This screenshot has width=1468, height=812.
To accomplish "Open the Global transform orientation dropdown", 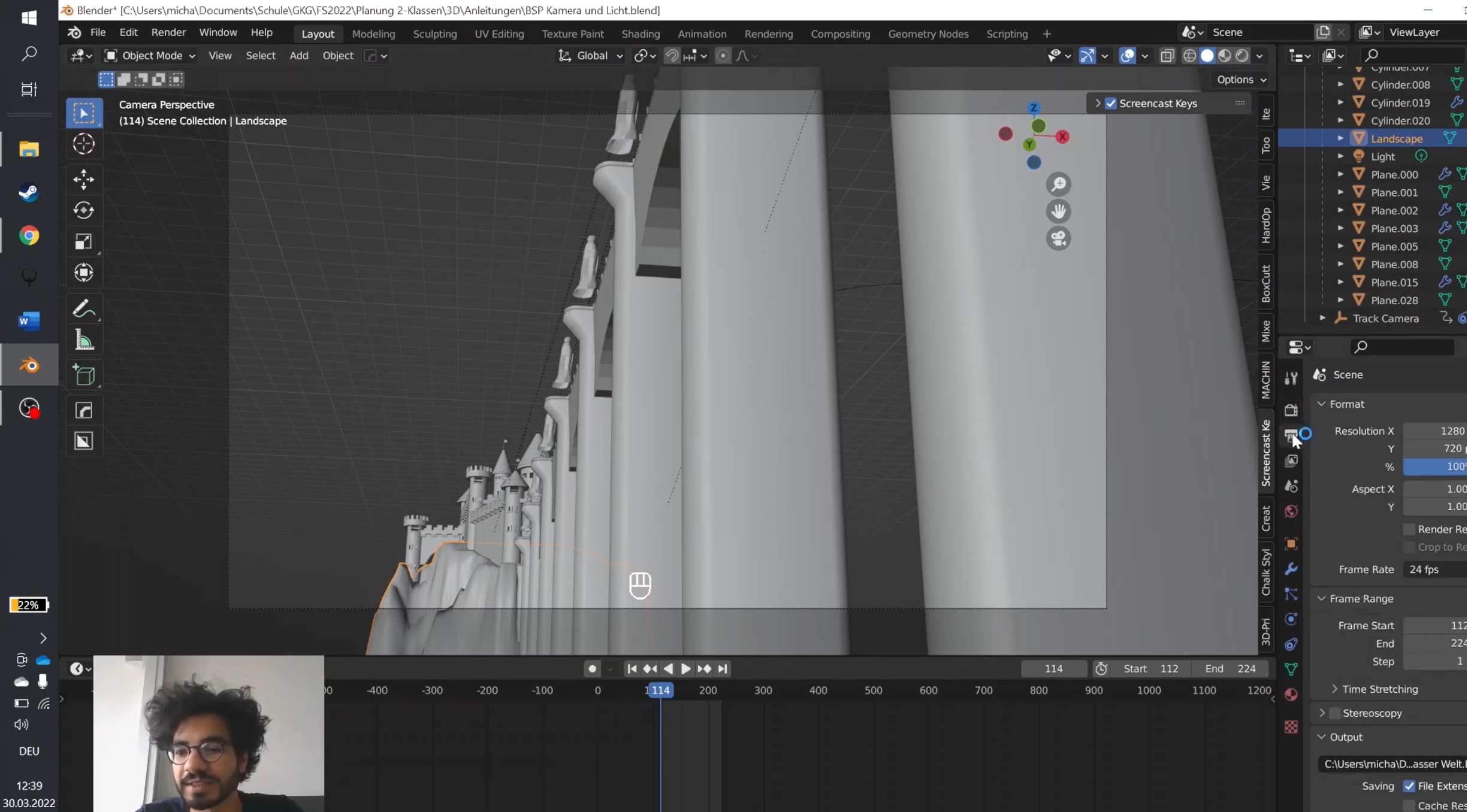I will 591,56.
